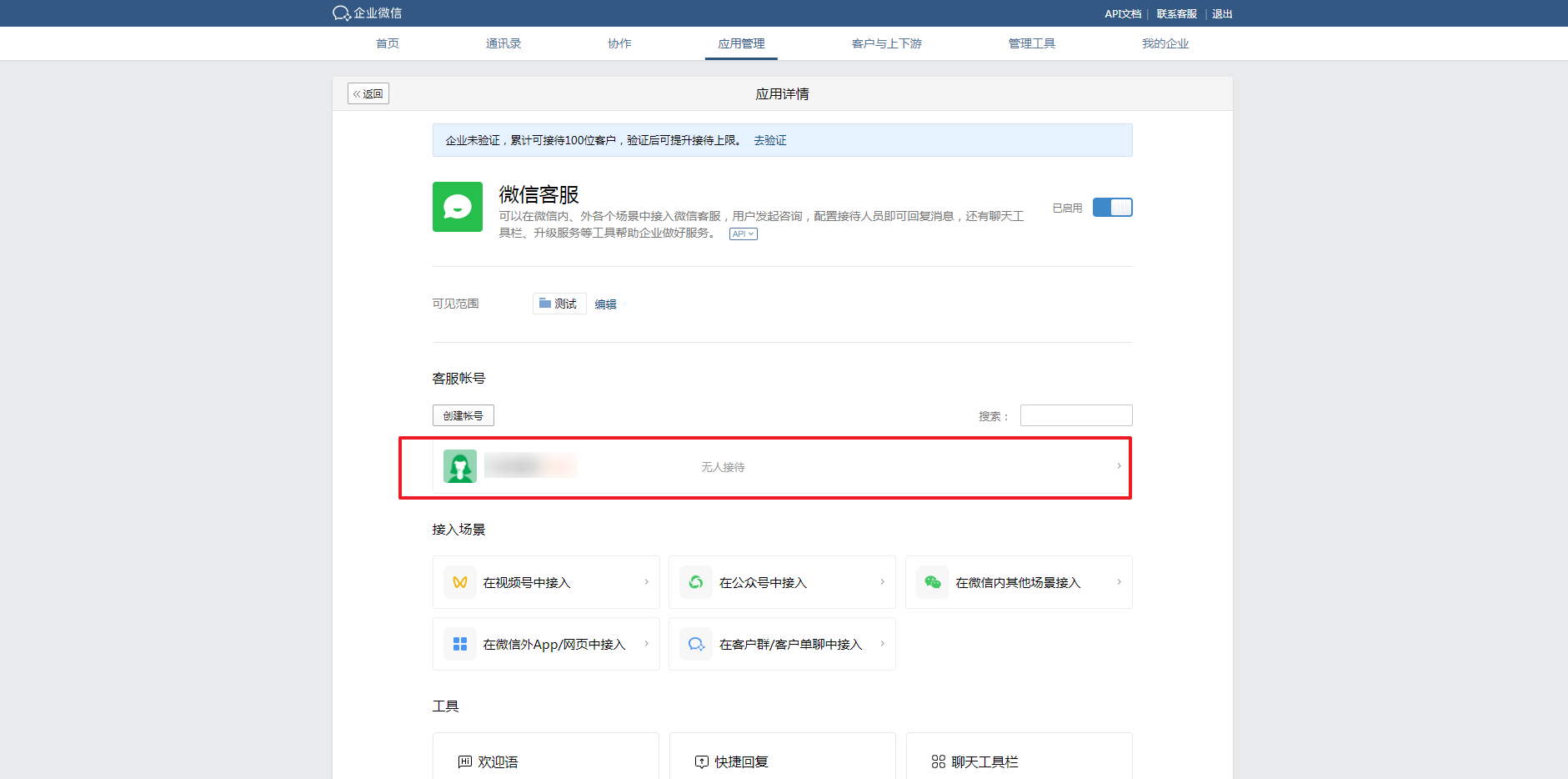Open the 在视频号中接入 chevron
This screenshot has height=779, width=1568.
(x=646, y=582)
